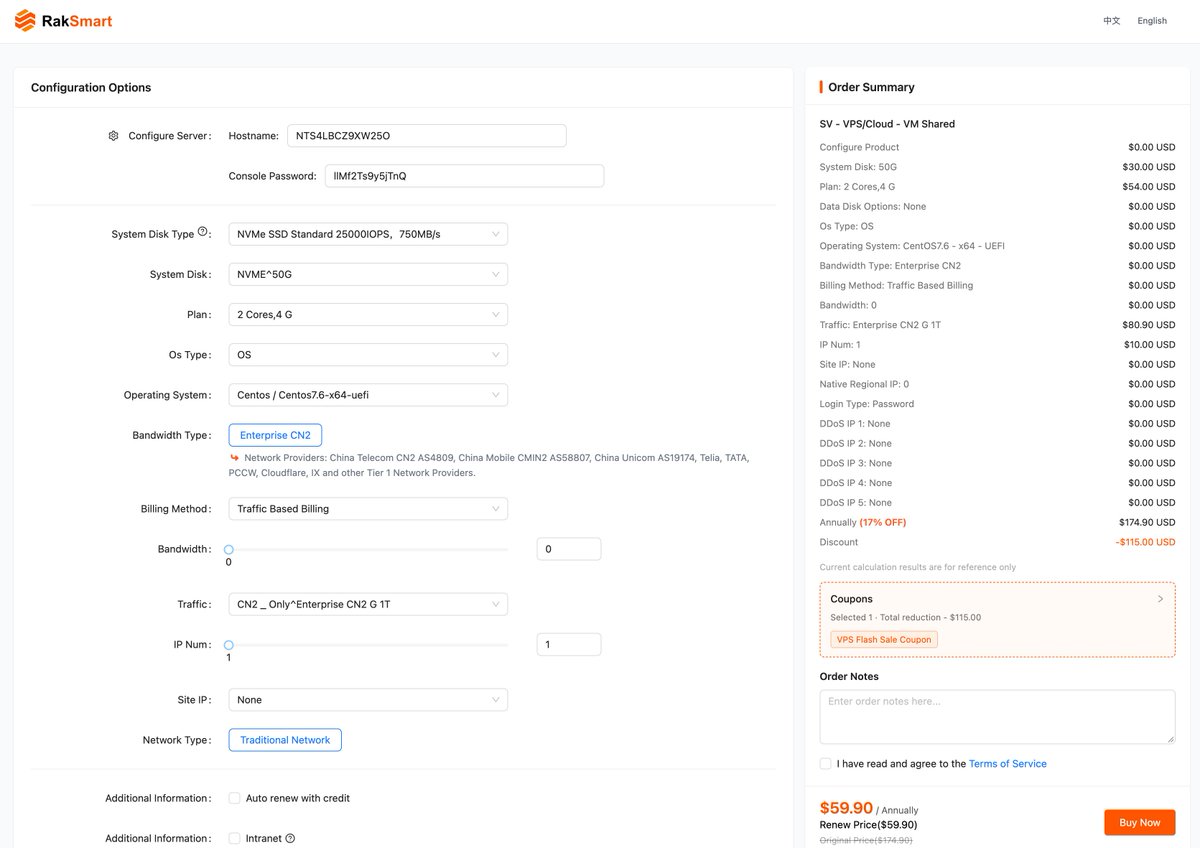The width and height of the screenshot is (1200, 848).
Task: Open the Plan dropdown
Action: point(368,315)
